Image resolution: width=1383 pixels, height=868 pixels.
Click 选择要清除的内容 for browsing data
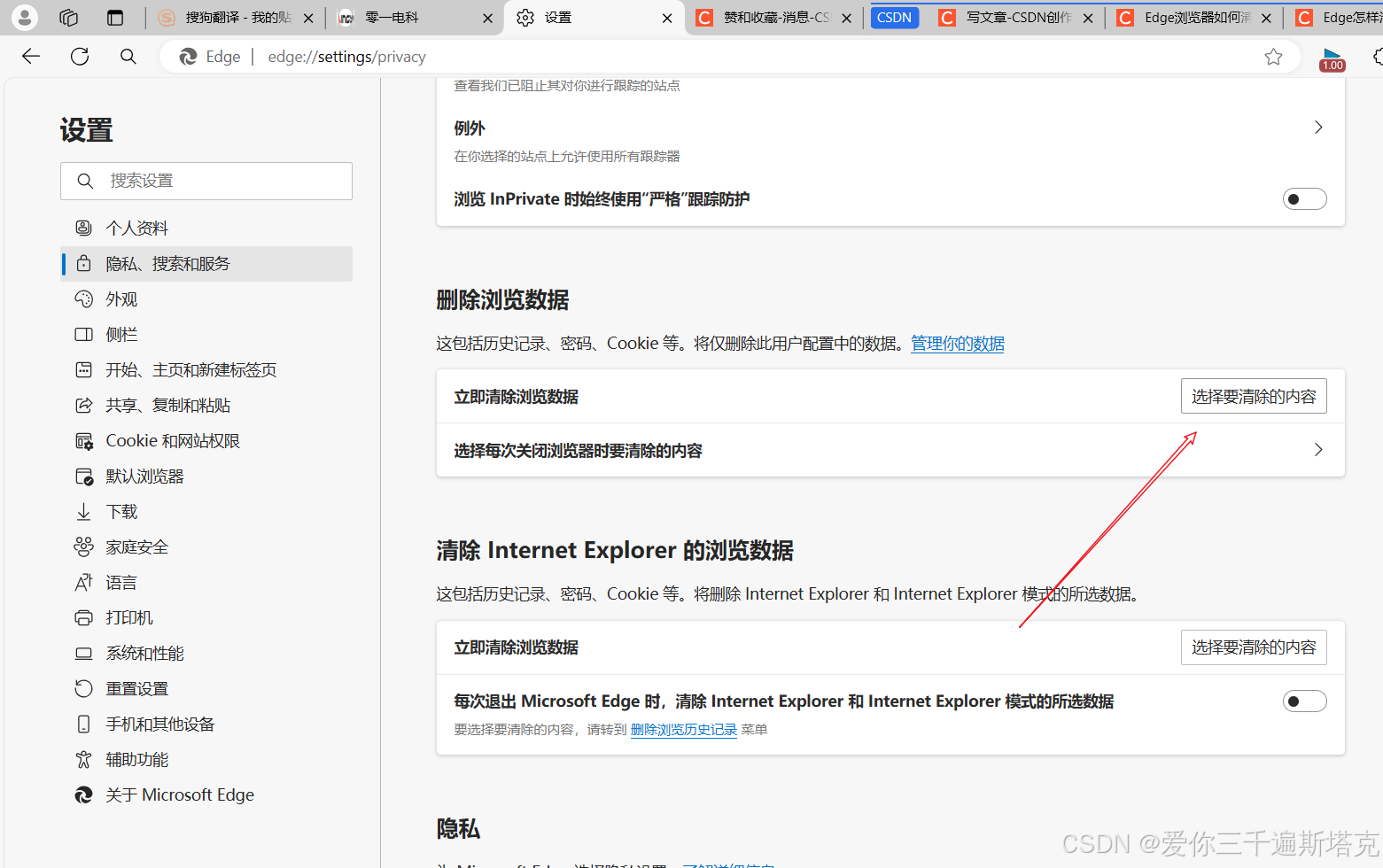tap(1254, 396)
